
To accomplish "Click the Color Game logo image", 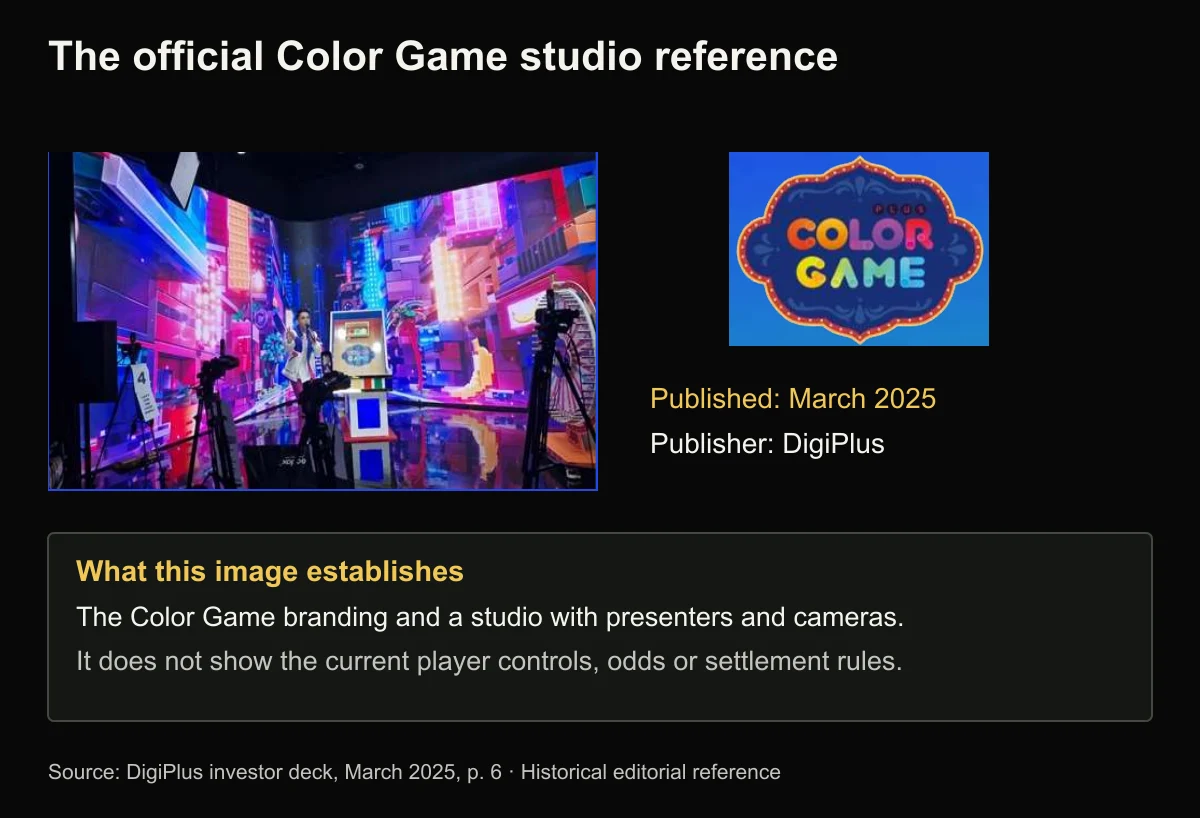I will pos(859,249).
